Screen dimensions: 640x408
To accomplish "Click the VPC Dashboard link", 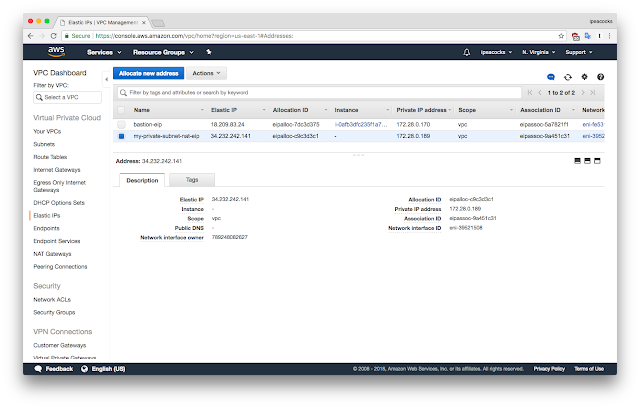I will (x=60, y=73).
